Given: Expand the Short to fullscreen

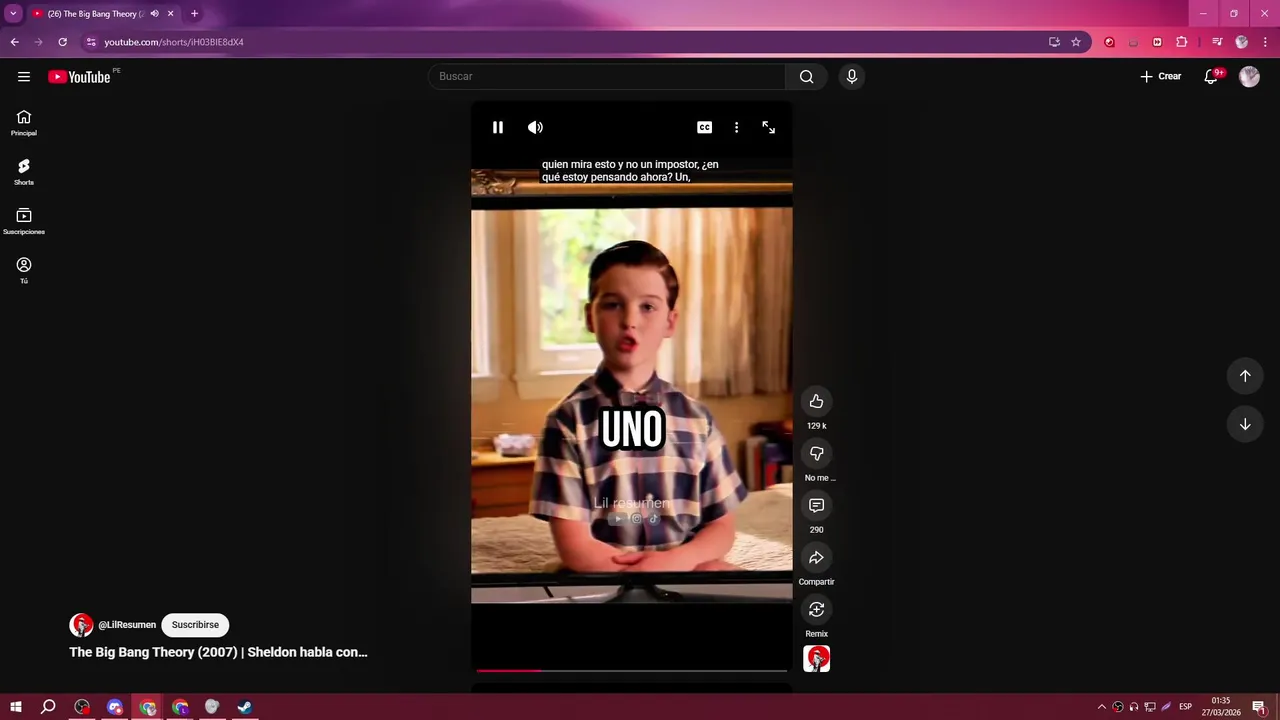Looking at the screenshot, I should point(769,127).
